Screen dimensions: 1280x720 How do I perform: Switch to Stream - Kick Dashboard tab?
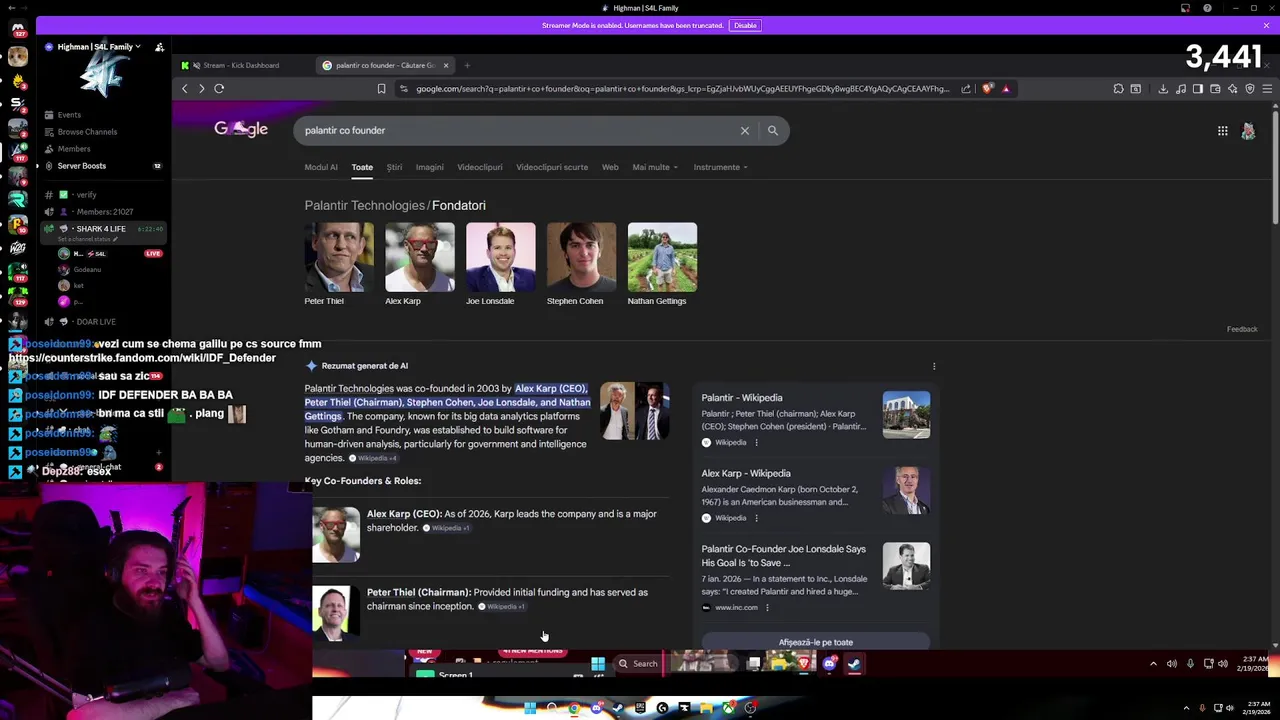pyautogui.click(x=241, y=65)
